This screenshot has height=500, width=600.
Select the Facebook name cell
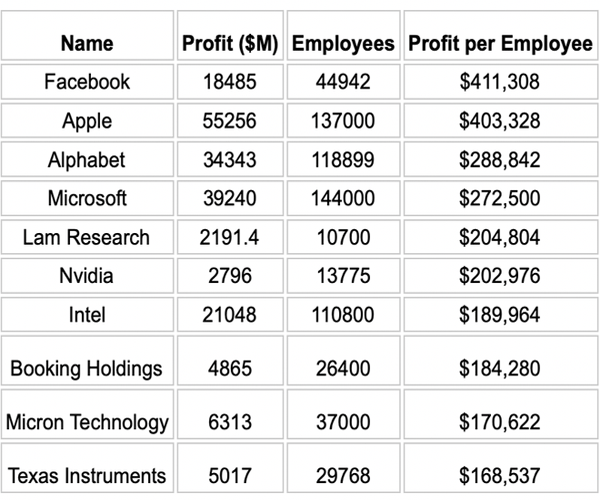(87, 82)
